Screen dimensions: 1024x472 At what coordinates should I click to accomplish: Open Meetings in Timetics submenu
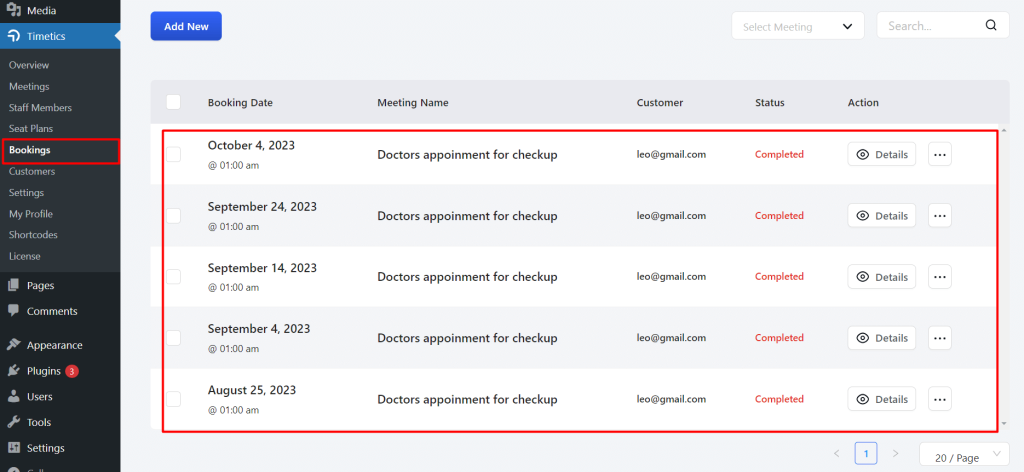29,86
